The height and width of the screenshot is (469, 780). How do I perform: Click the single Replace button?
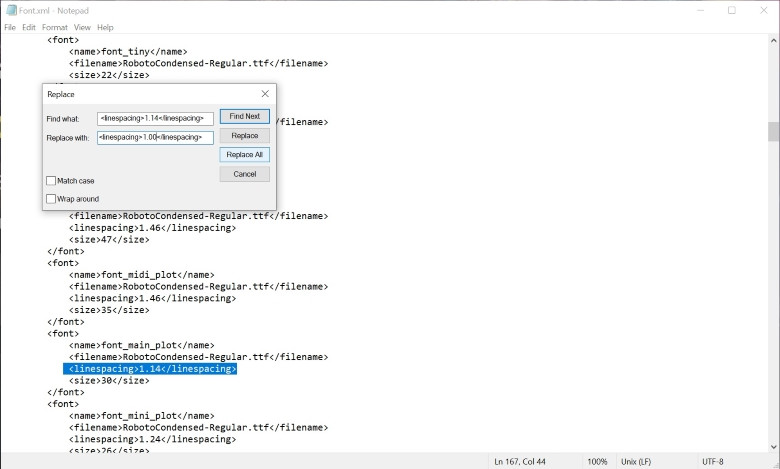tap(244, 136)
